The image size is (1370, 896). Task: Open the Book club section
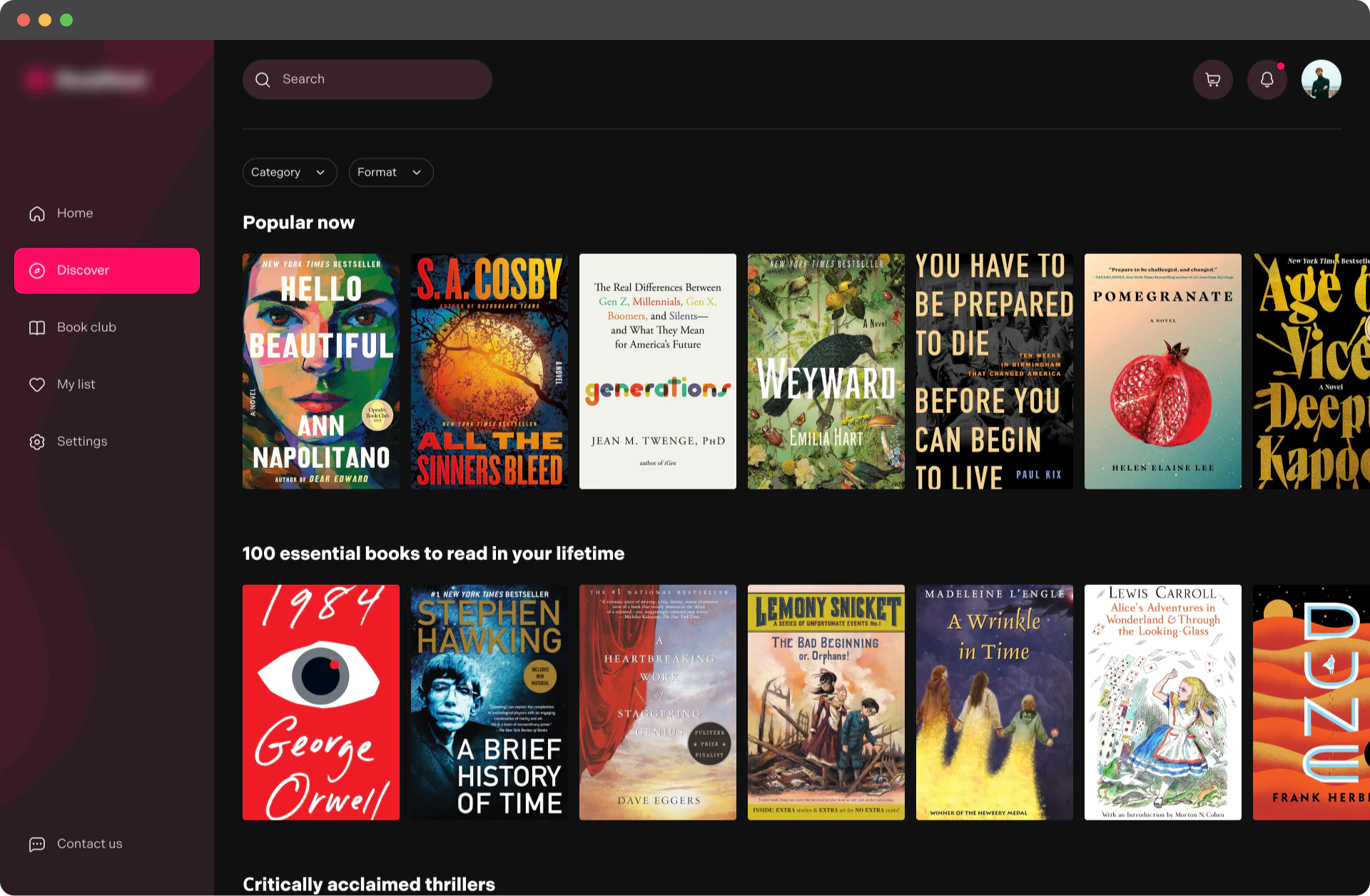coord(107,327)
